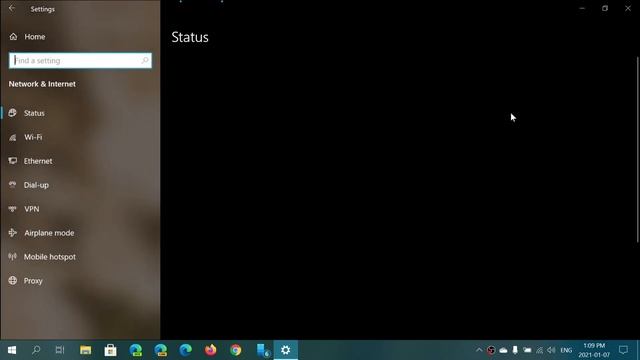Click the Ethernet monitor icon in the sidebar

13,161
